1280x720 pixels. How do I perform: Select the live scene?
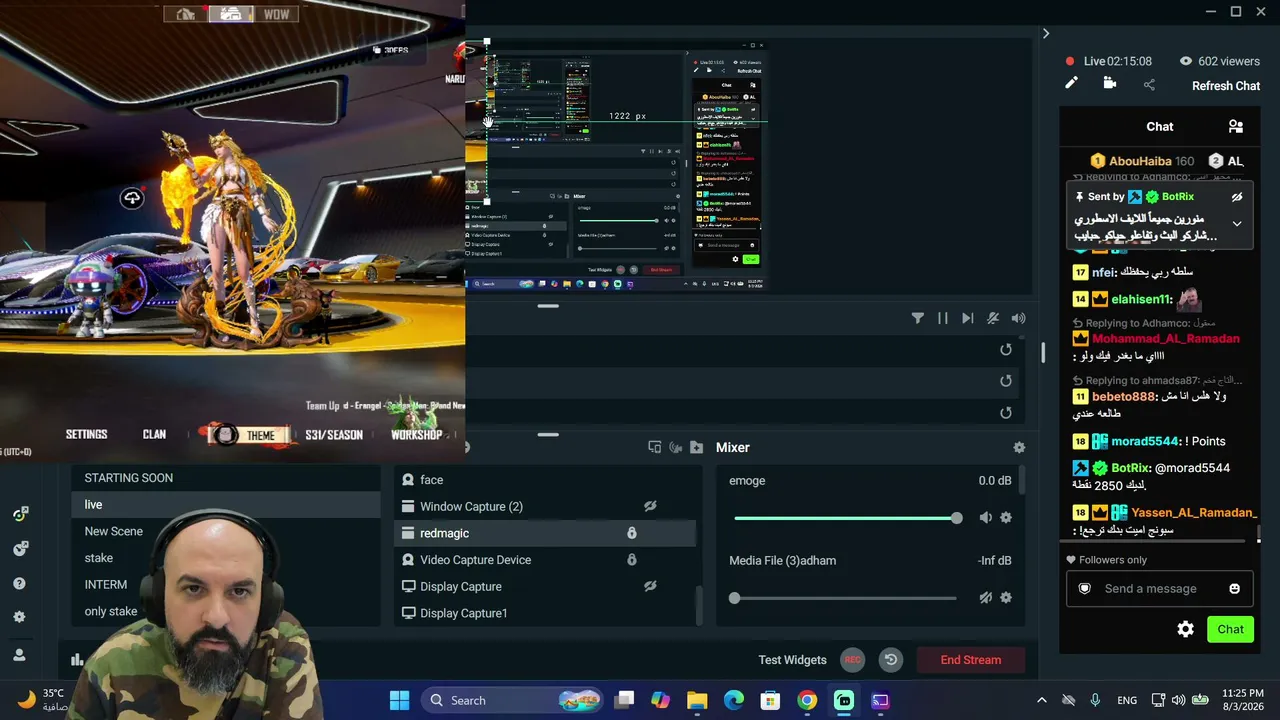[226, 504]
